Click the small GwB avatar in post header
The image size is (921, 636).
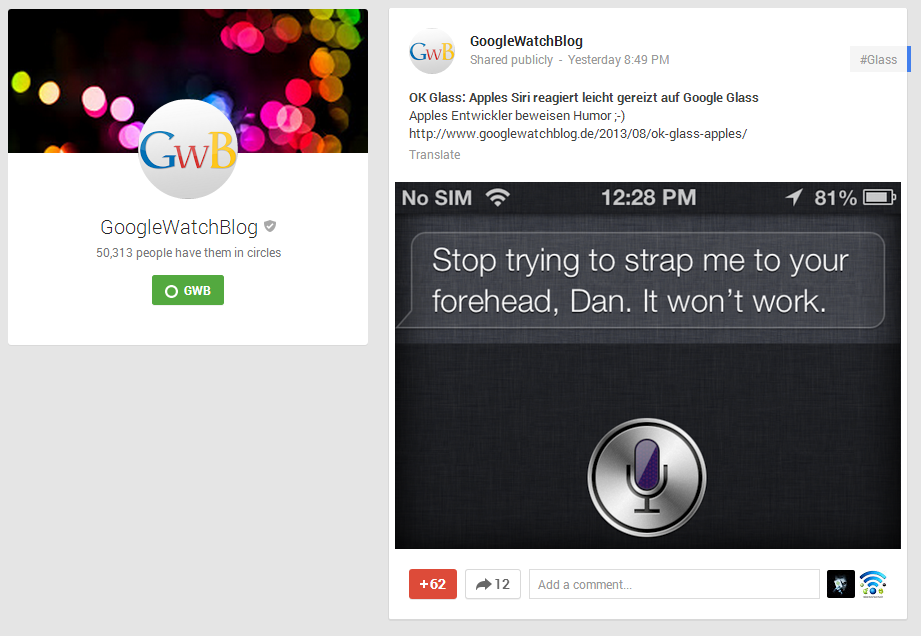(x=432, y=51)
